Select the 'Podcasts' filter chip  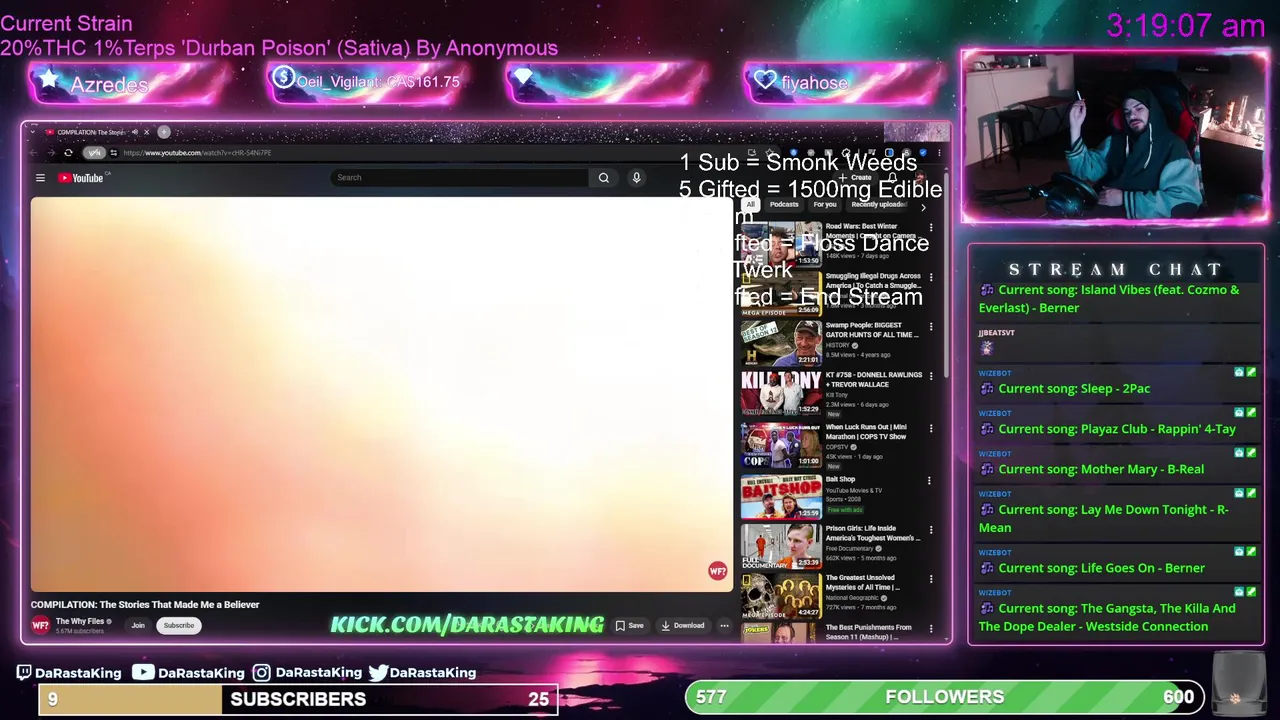(784, 205)
